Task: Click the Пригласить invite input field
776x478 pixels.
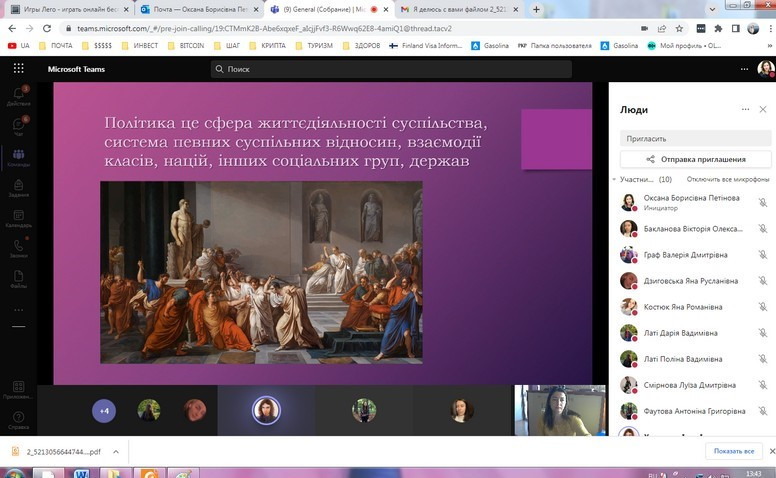Action: (696, 138)
